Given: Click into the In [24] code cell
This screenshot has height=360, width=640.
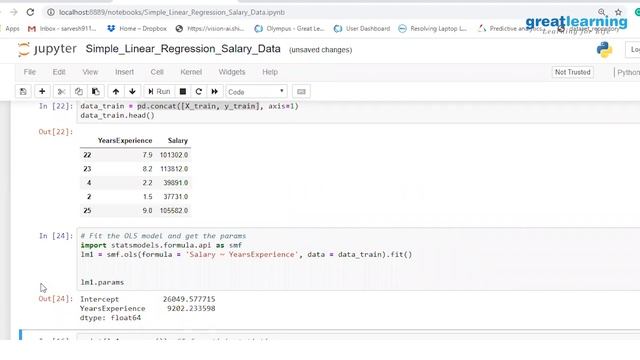Looking at the screenshot, I should tap(359, 259).
